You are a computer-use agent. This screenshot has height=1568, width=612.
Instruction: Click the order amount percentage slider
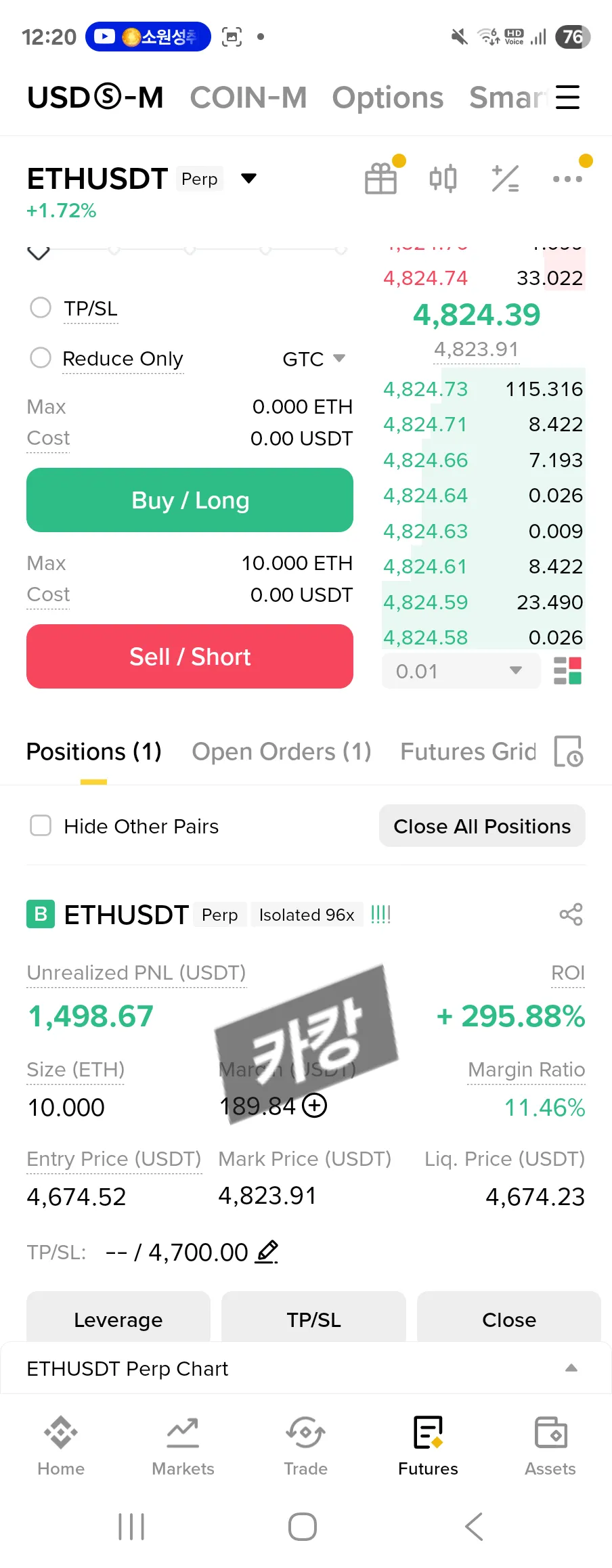click(x=190, y=251)
